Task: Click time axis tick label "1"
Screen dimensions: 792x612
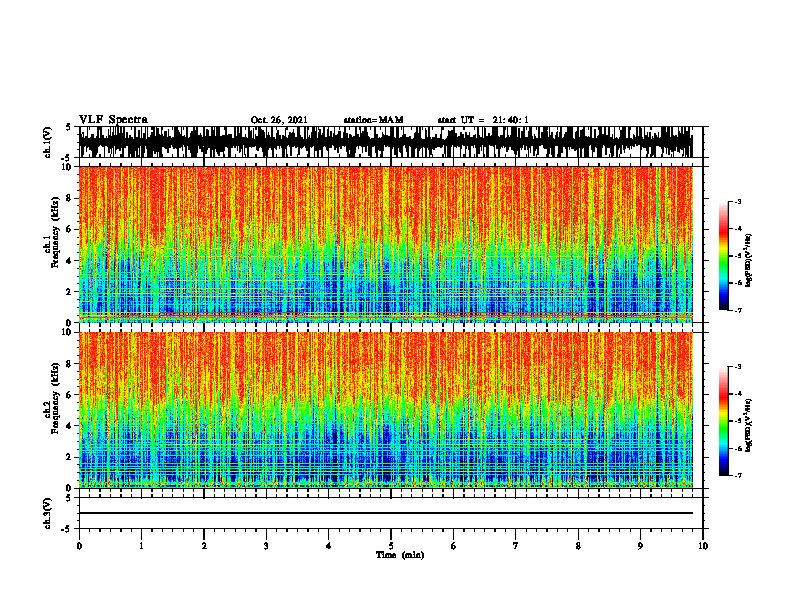Action: [x=141, y=546]
